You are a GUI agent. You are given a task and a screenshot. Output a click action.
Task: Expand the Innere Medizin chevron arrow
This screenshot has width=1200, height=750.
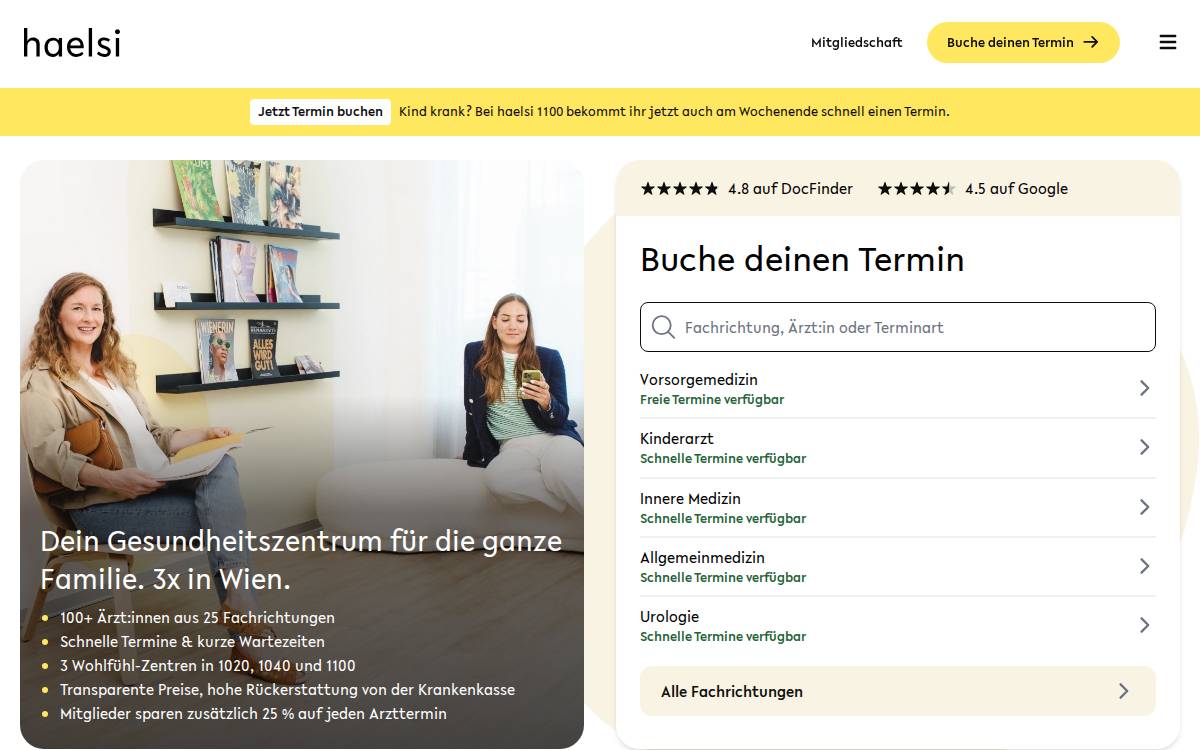1145,507
